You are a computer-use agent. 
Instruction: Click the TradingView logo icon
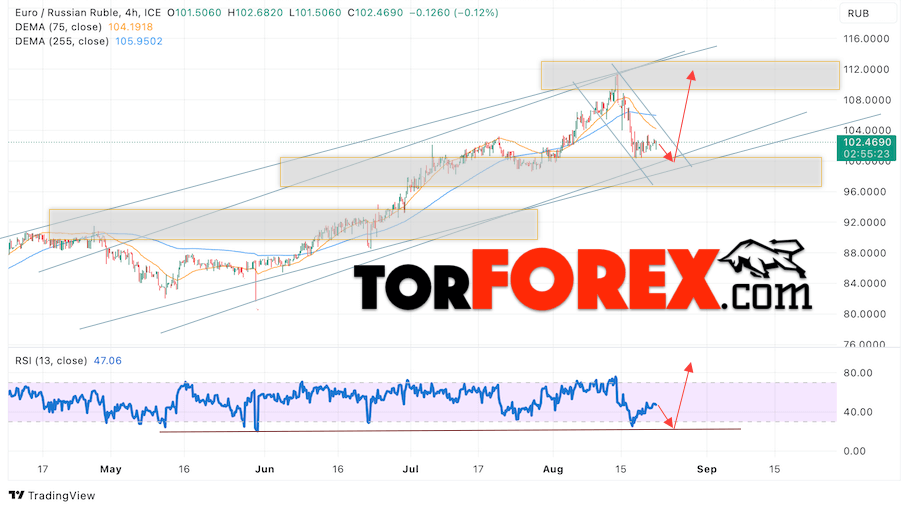[16, 496]
